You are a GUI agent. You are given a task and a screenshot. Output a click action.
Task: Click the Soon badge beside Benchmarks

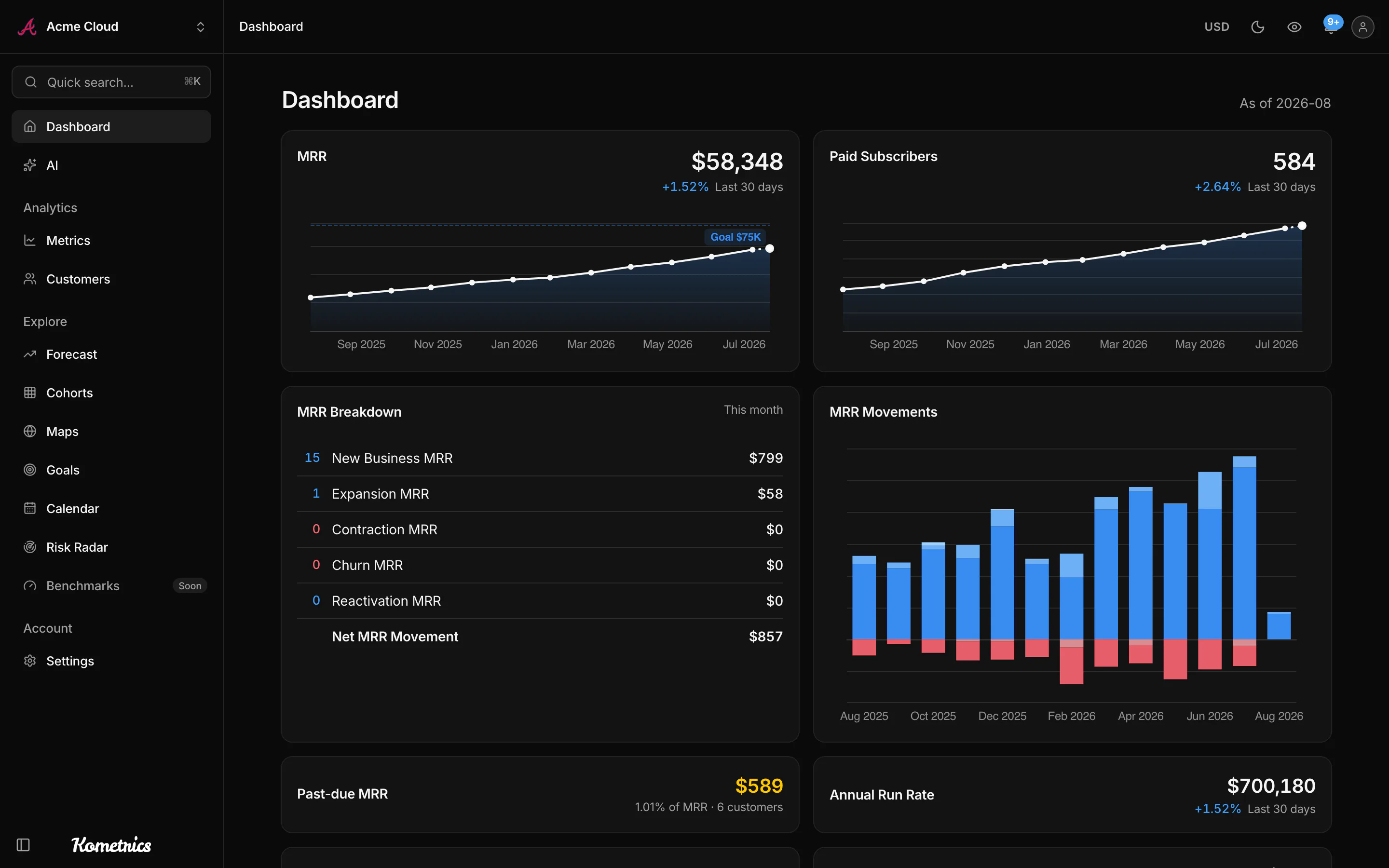click(x=190, y=585)
